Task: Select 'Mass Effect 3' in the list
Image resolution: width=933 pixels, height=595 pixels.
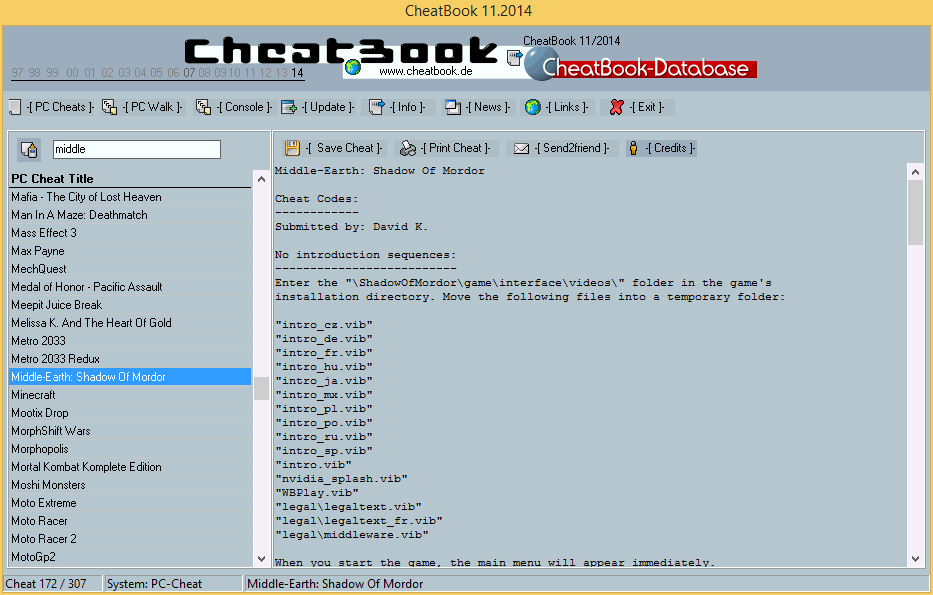Action: [130, 233]
